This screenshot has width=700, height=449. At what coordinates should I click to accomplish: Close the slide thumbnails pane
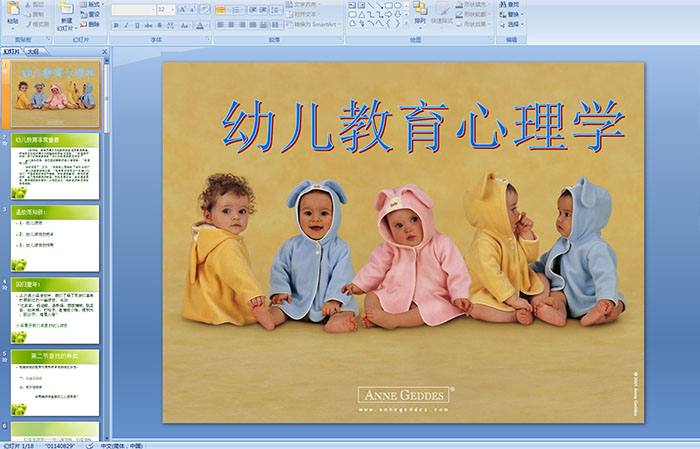[104, 52]
